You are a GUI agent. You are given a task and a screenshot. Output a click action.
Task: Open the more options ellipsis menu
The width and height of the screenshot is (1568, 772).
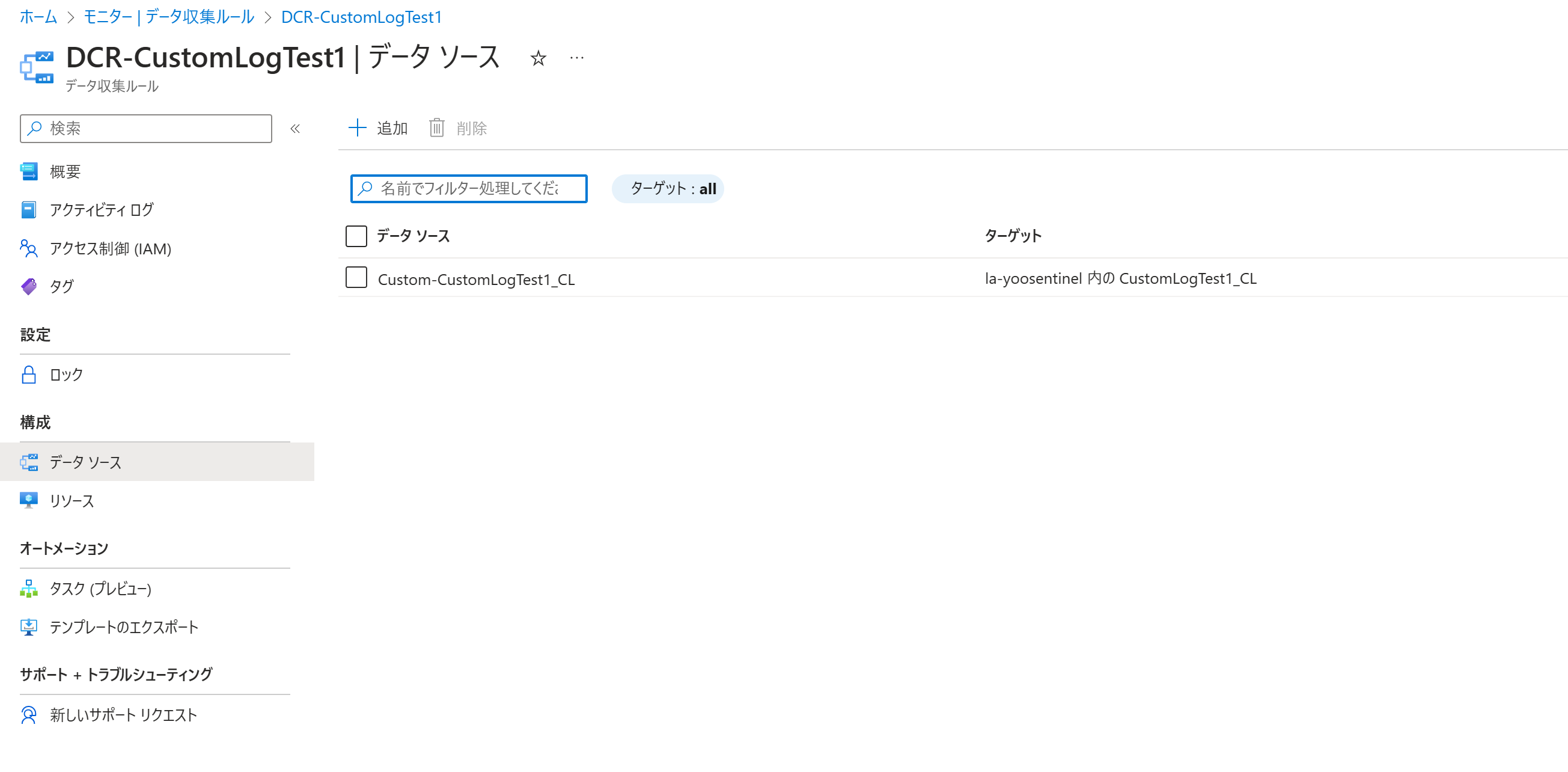(x=576, y=58)
